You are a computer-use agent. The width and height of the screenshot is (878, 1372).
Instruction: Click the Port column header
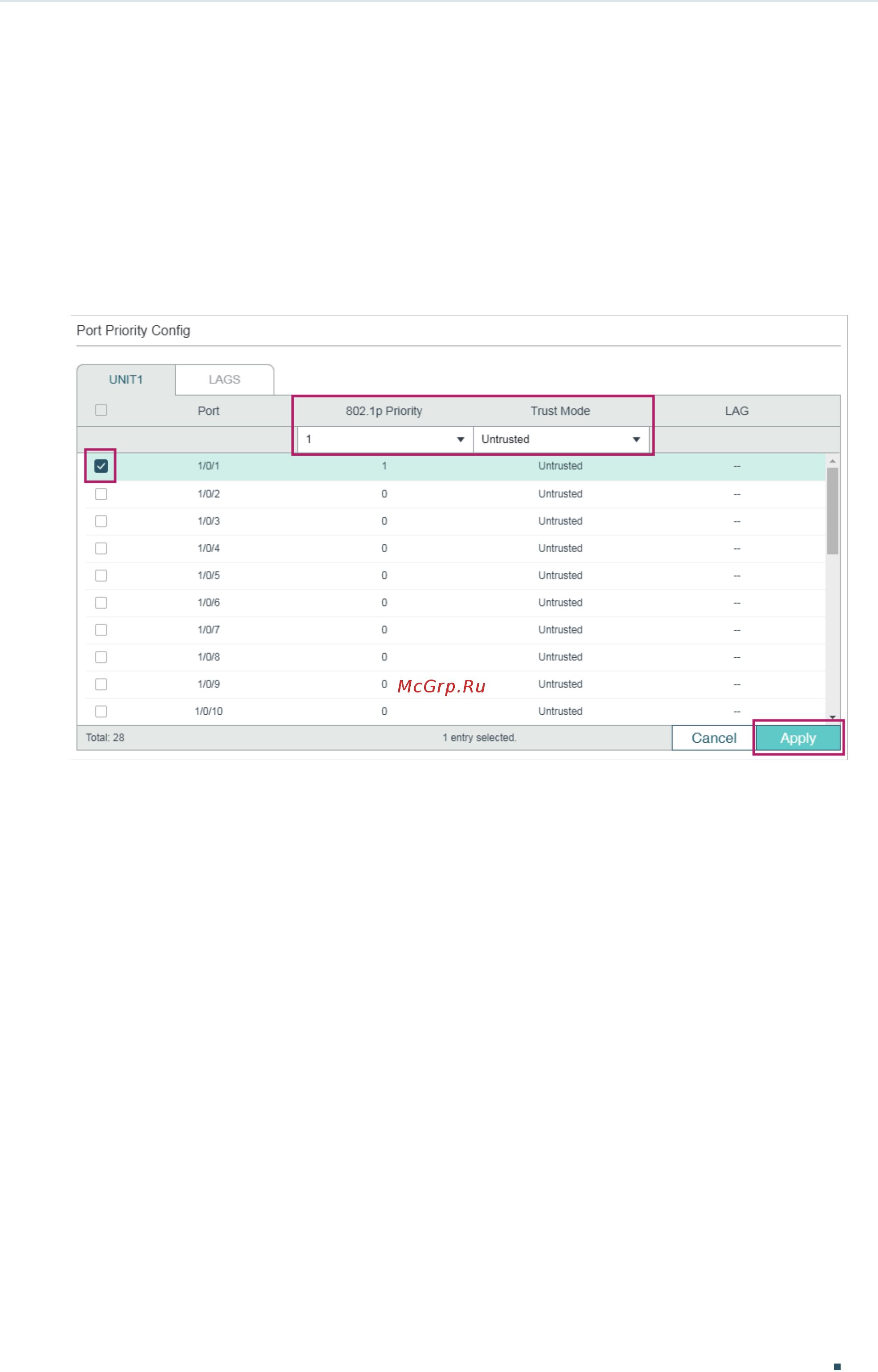point(209,411)
